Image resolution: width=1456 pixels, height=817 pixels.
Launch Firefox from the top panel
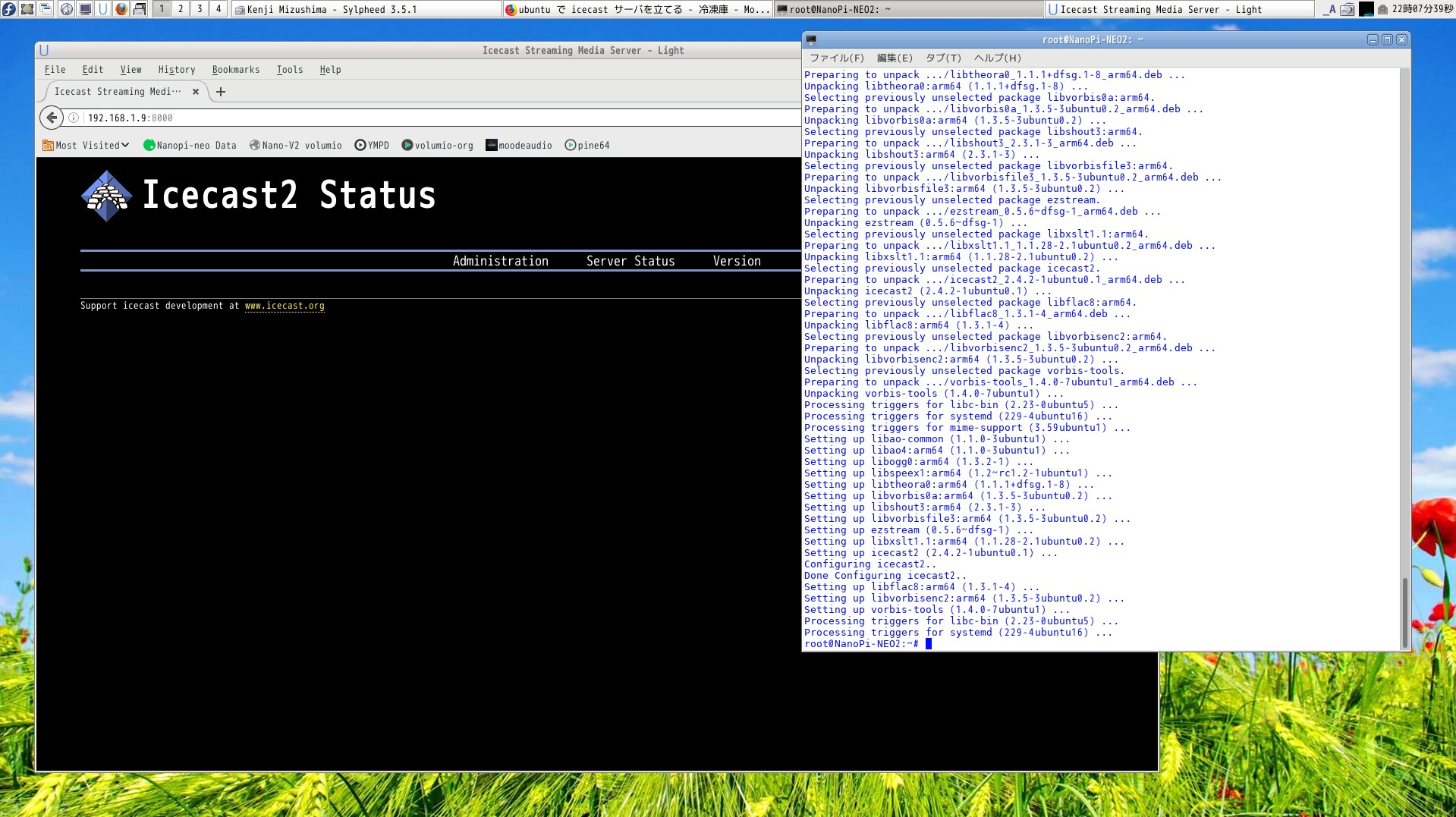(121, 9)
